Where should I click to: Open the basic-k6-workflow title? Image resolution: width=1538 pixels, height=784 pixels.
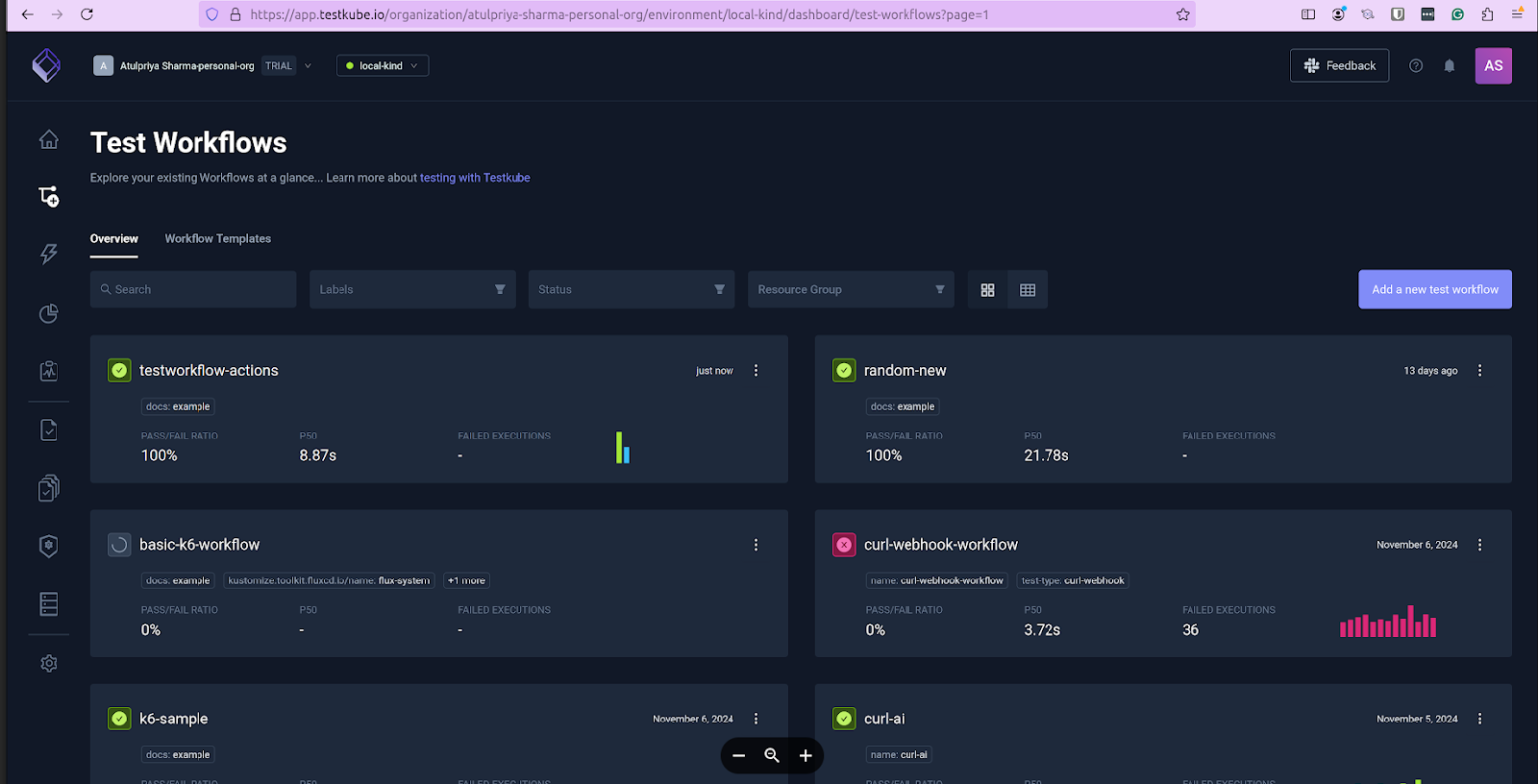coord(199,545)
